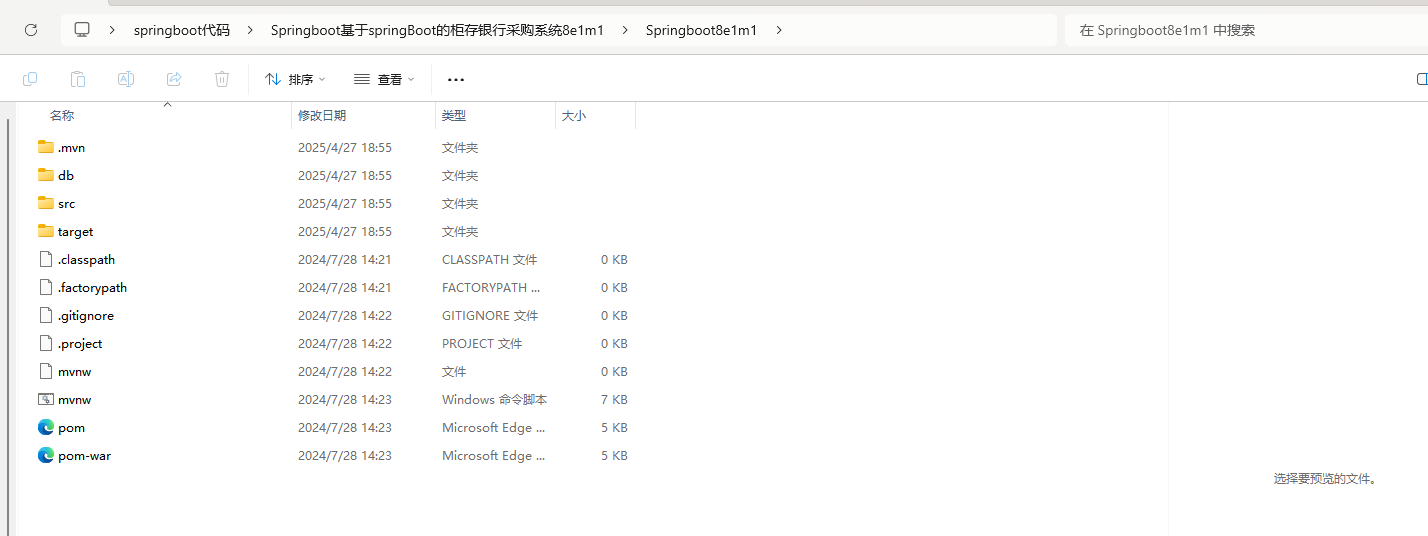Screen dimensions: 1428x536
Task: Click the .classpath file icon
Action: (45, 259)
